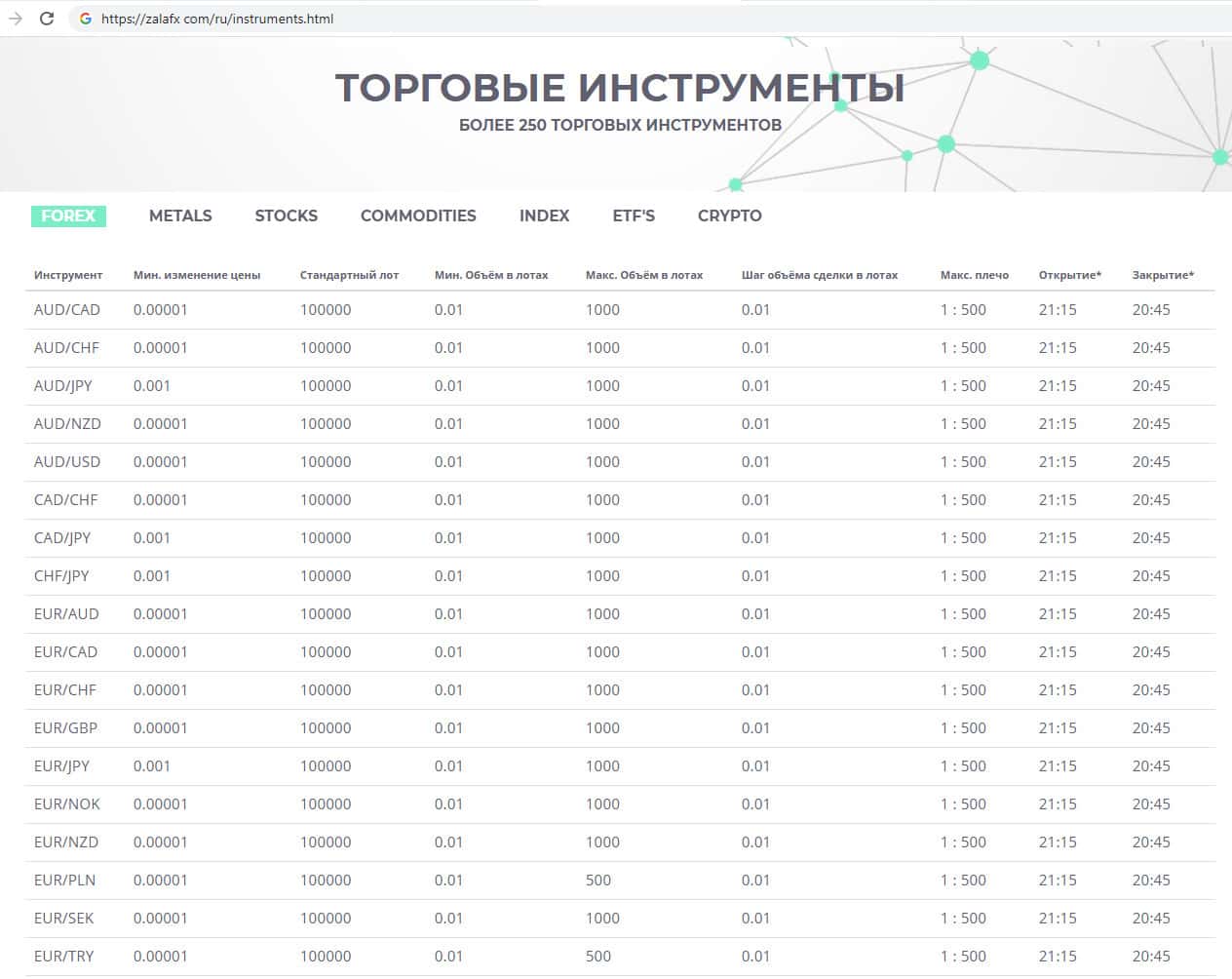Click the CAD/JPY instrument name
Viewport: 1232px width, 979px height.
pos(62,538)
